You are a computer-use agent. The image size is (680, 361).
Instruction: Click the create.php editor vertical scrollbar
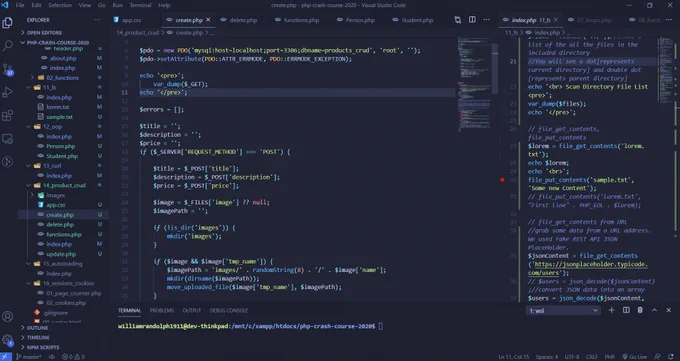pyautogui.click(x=495, y=68)
